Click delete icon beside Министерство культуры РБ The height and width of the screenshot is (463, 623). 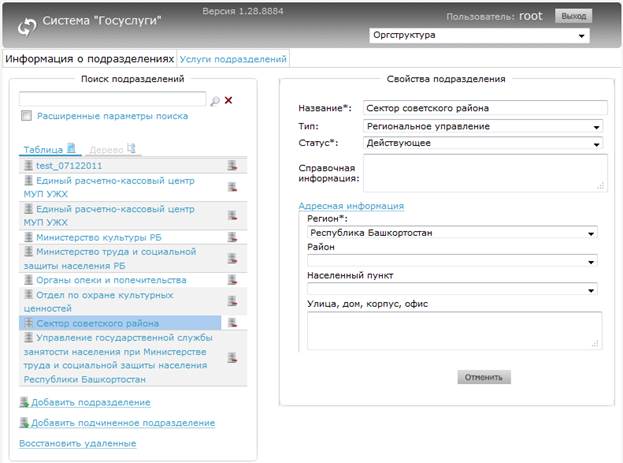coord(232,237)
